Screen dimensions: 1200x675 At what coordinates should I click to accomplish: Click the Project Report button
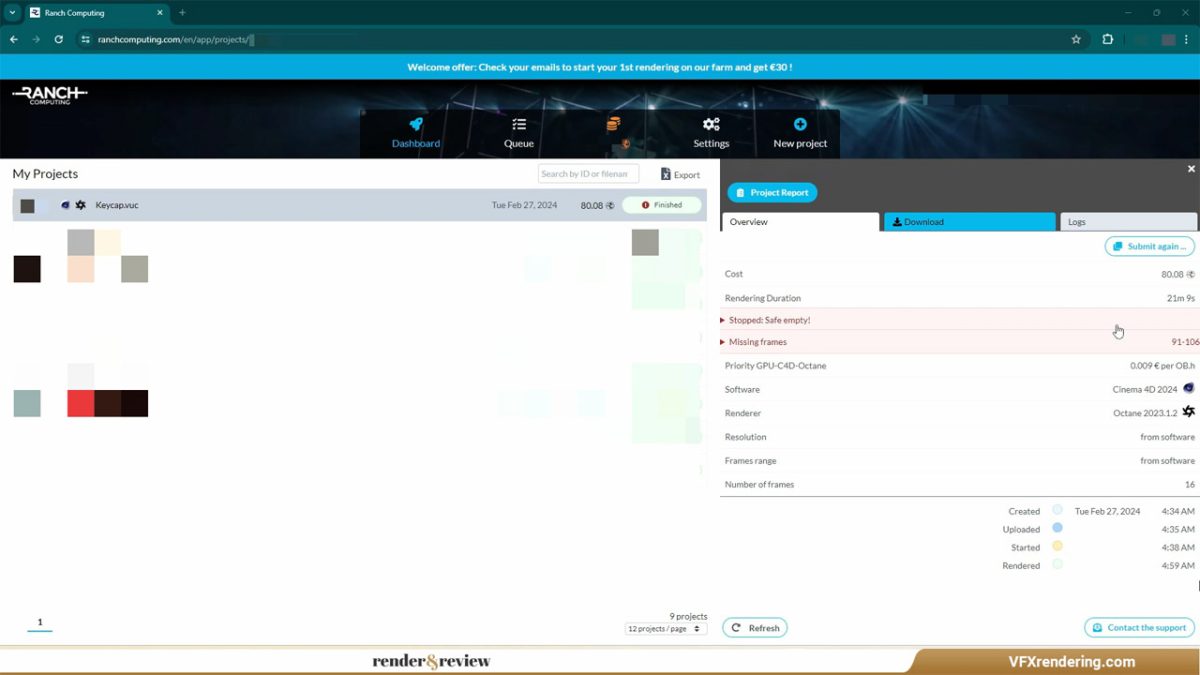(772, 193)
